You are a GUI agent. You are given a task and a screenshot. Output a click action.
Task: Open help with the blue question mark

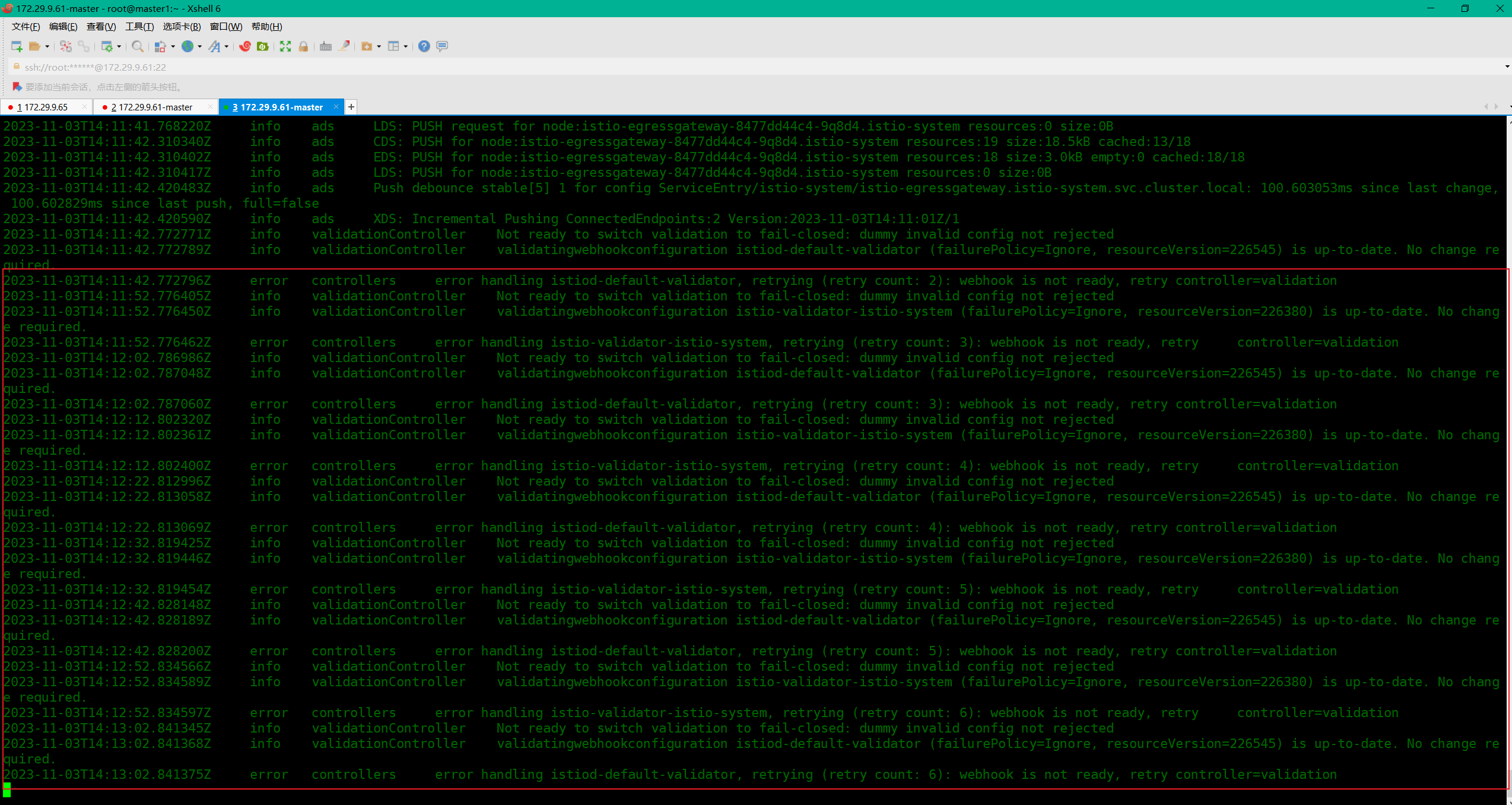click(424, 46)
